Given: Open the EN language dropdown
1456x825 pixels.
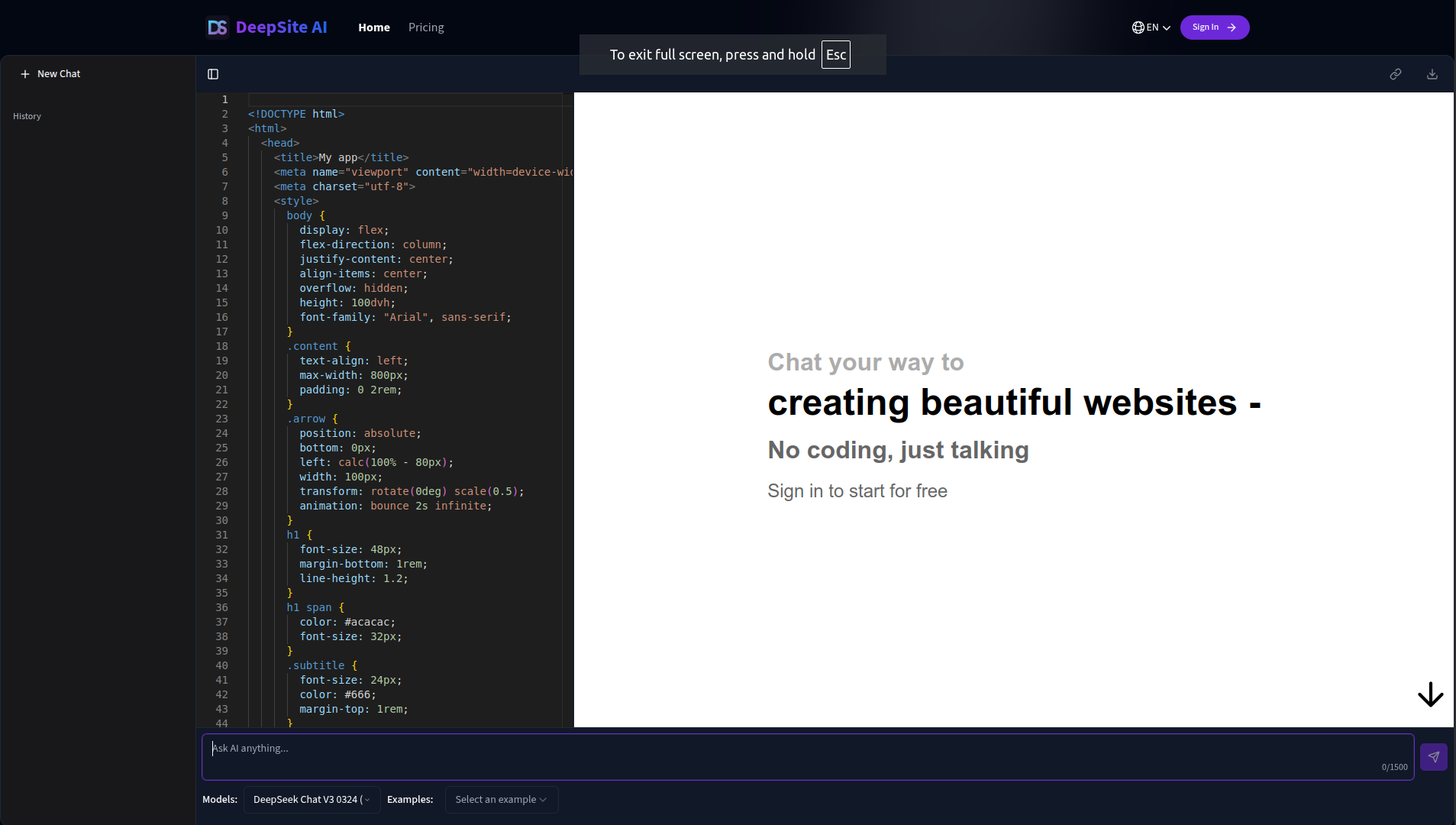Looking at the screenshot, I should [x=1151, y=27].
